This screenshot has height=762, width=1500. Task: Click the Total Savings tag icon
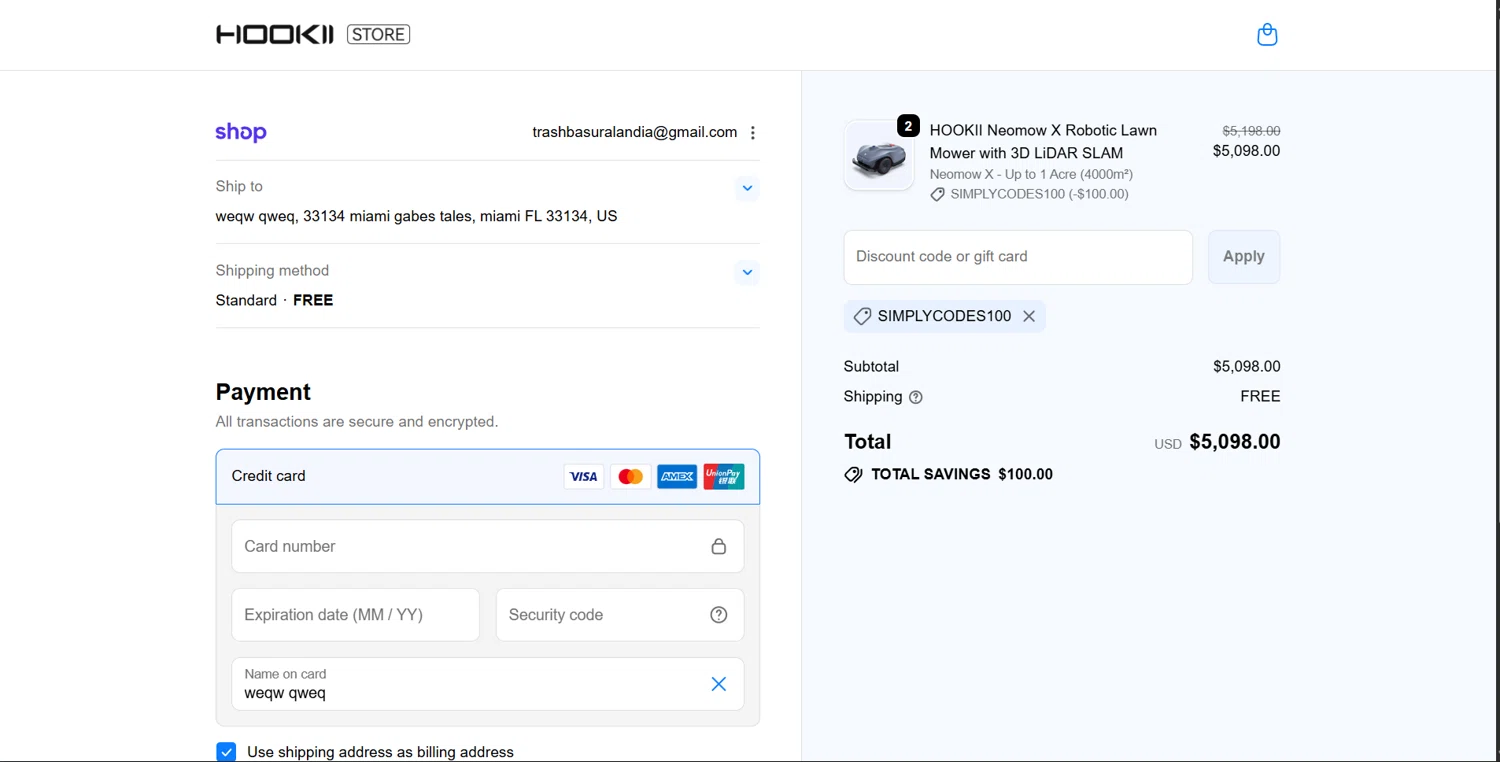point(853,475)
